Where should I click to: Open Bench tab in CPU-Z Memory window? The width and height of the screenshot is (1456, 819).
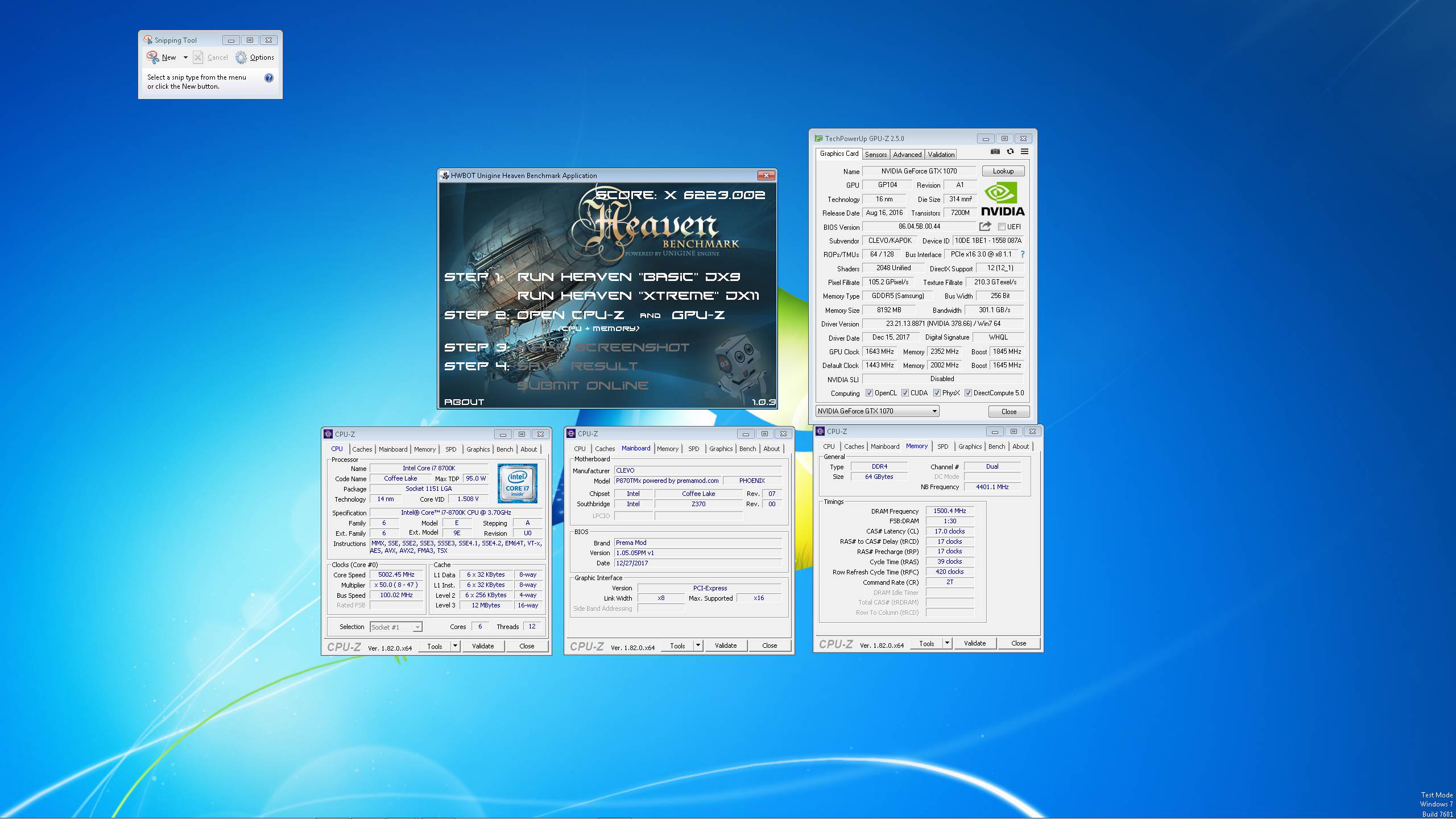pos(996,446)
